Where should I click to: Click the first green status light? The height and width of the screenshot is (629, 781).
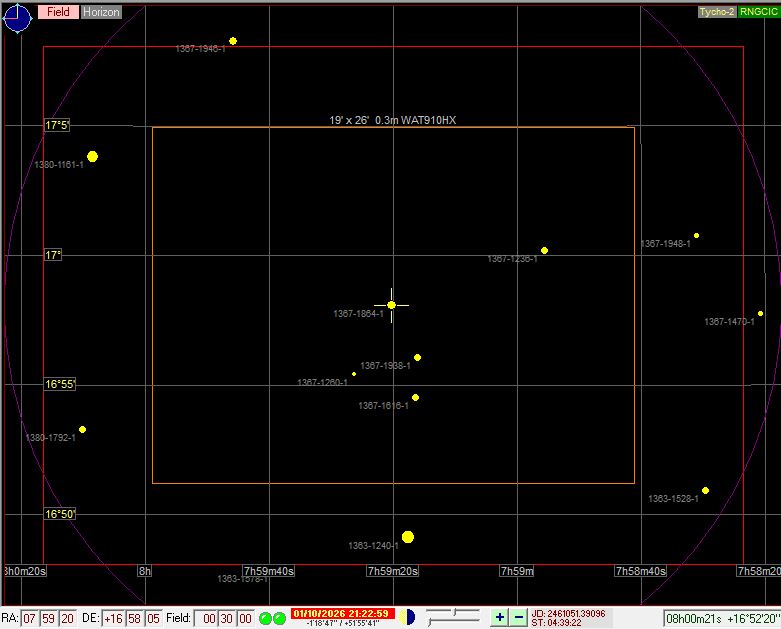click(266, 619)
